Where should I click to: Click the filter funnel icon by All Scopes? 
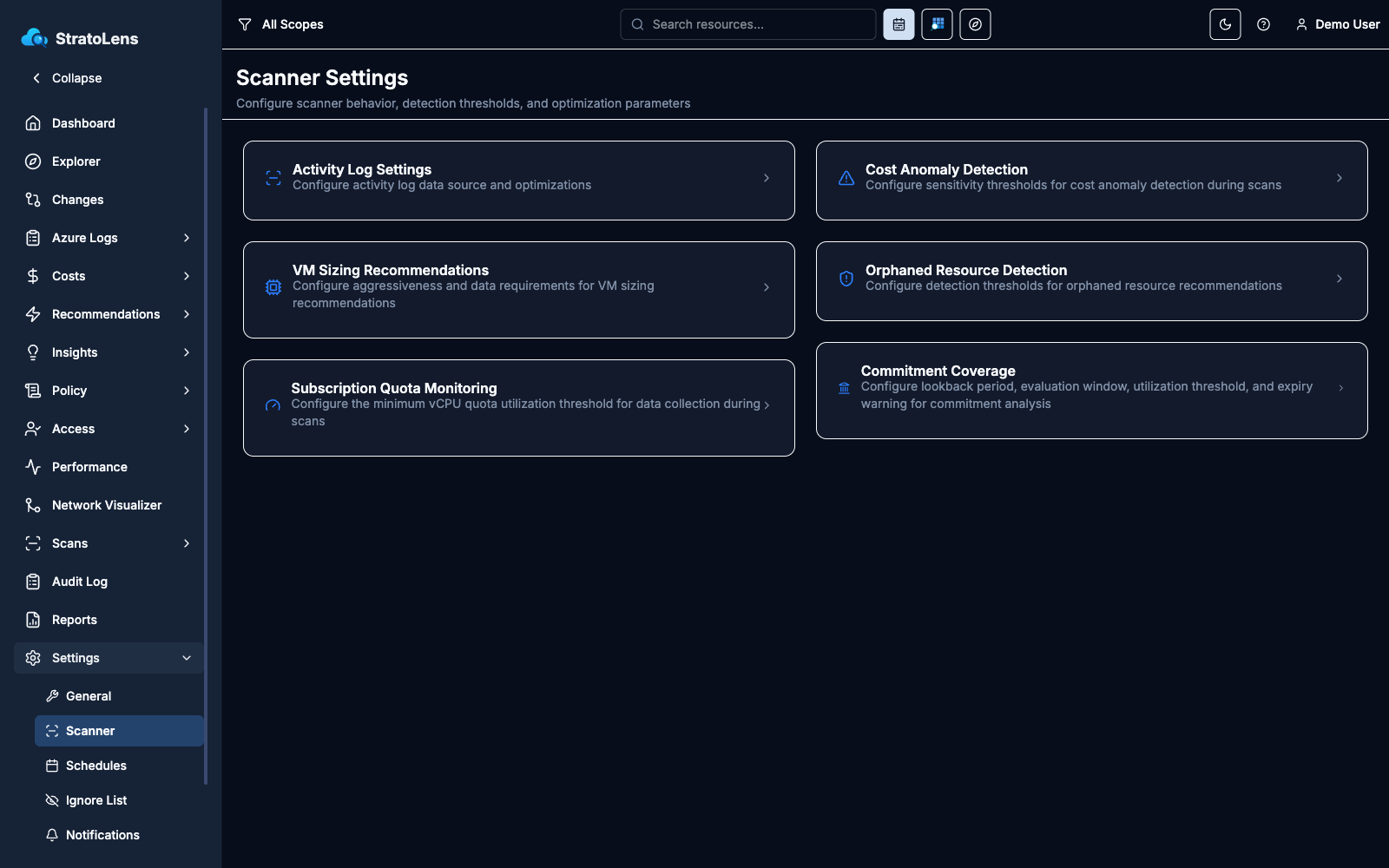tap(245, 24)
